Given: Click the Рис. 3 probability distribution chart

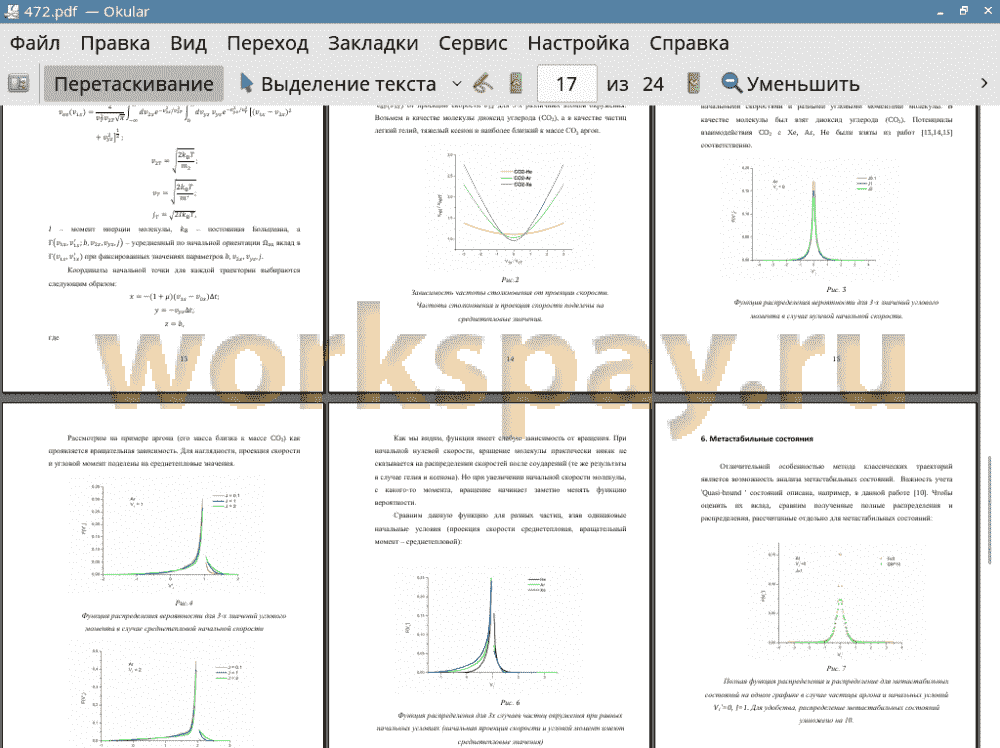Looking at the screenshot, I should coord(806,220).
